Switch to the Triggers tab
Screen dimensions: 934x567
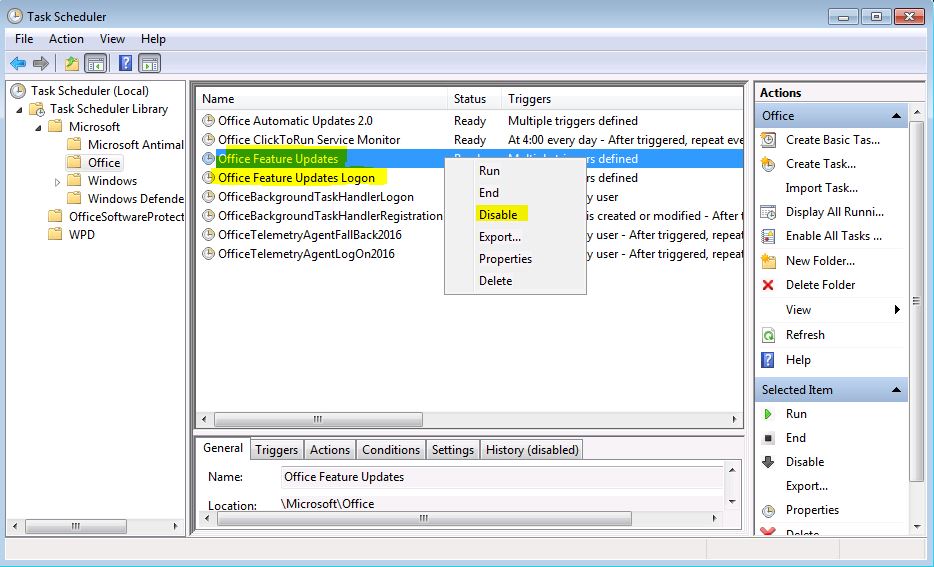(276, 450)
